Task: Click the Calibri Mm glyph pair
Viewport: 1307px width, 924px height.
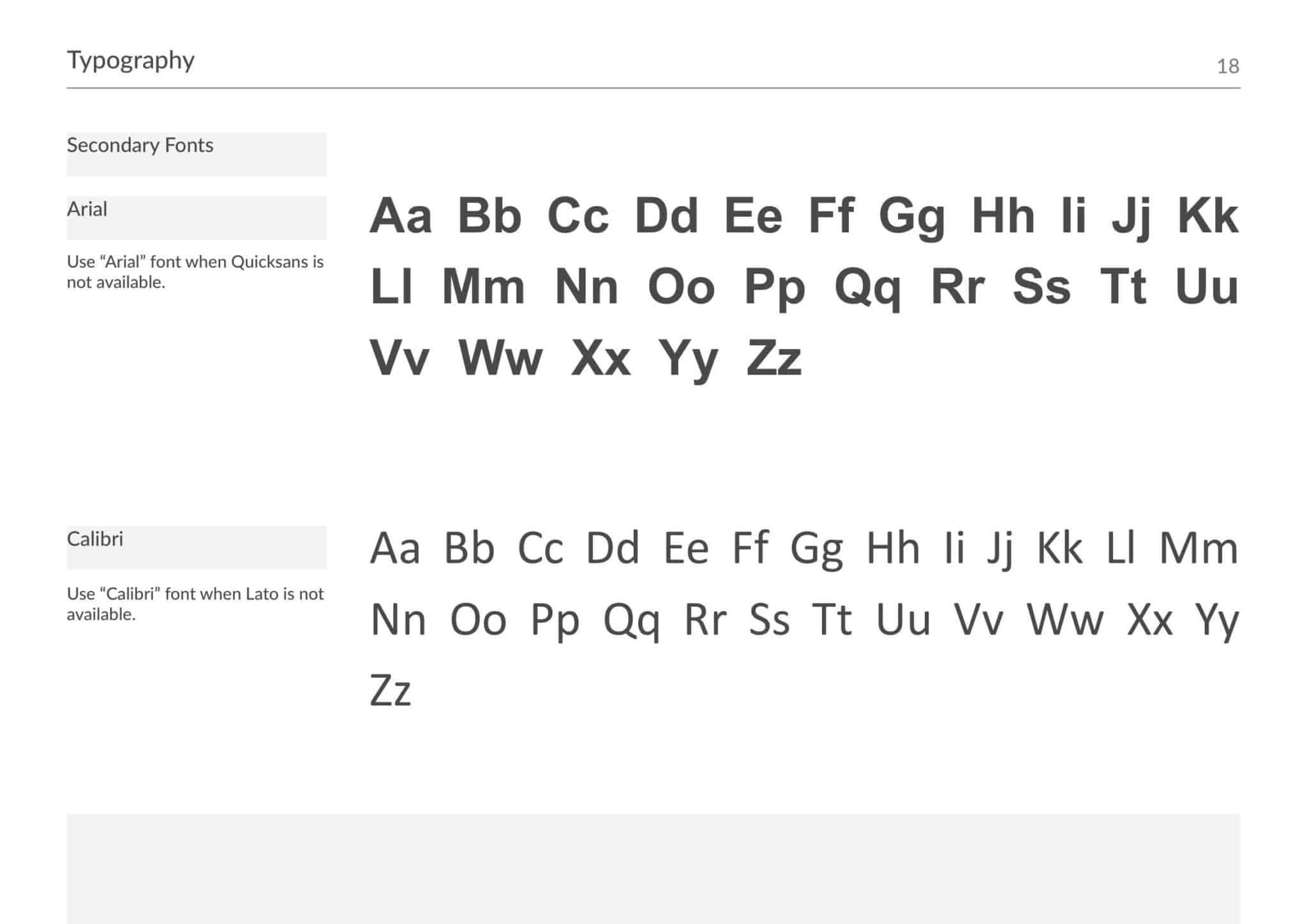Action: [x=1199, y=548]
